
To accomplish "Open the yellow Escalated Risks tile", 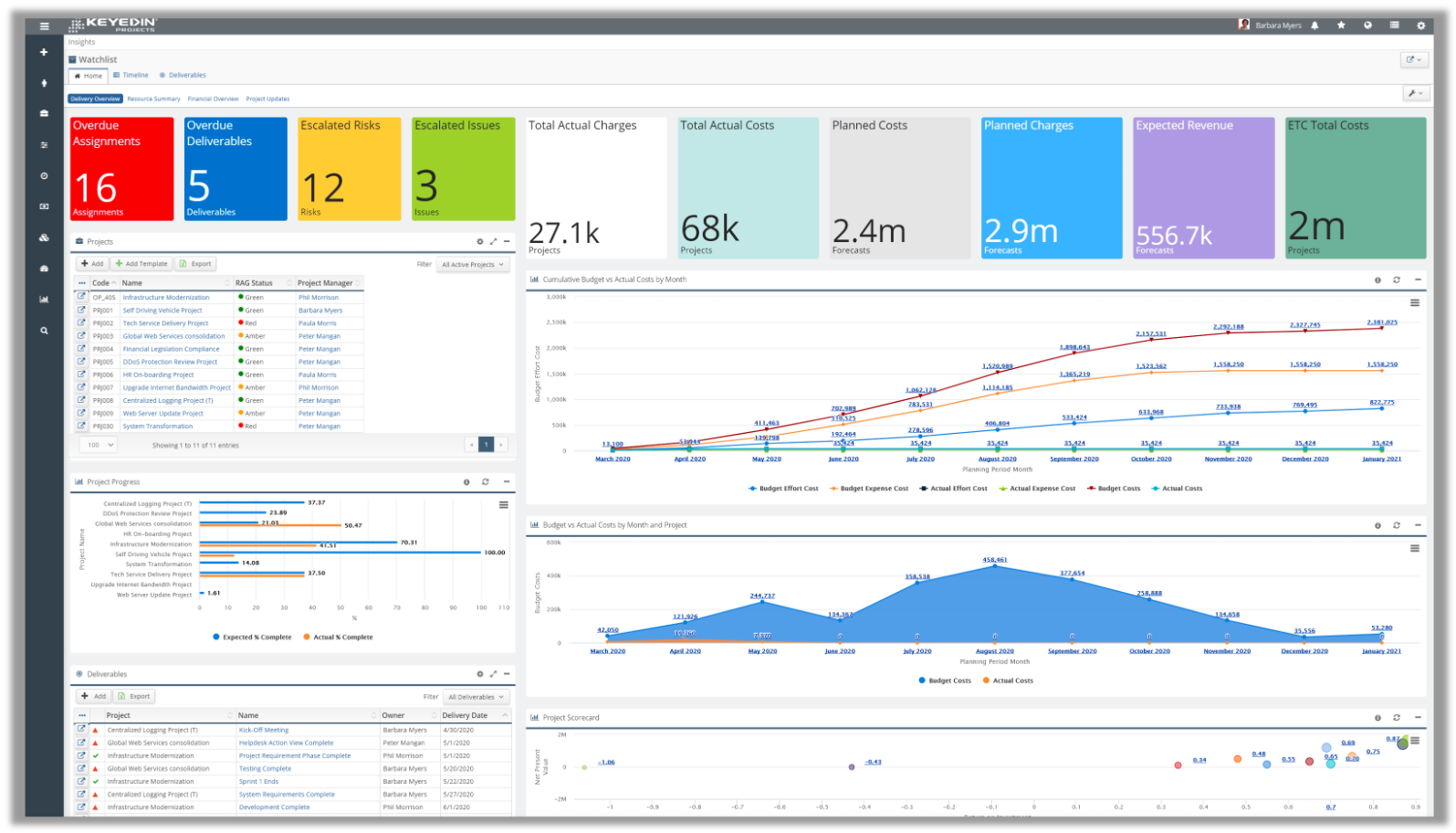I will pyautogui.click(x=350, y=169).
